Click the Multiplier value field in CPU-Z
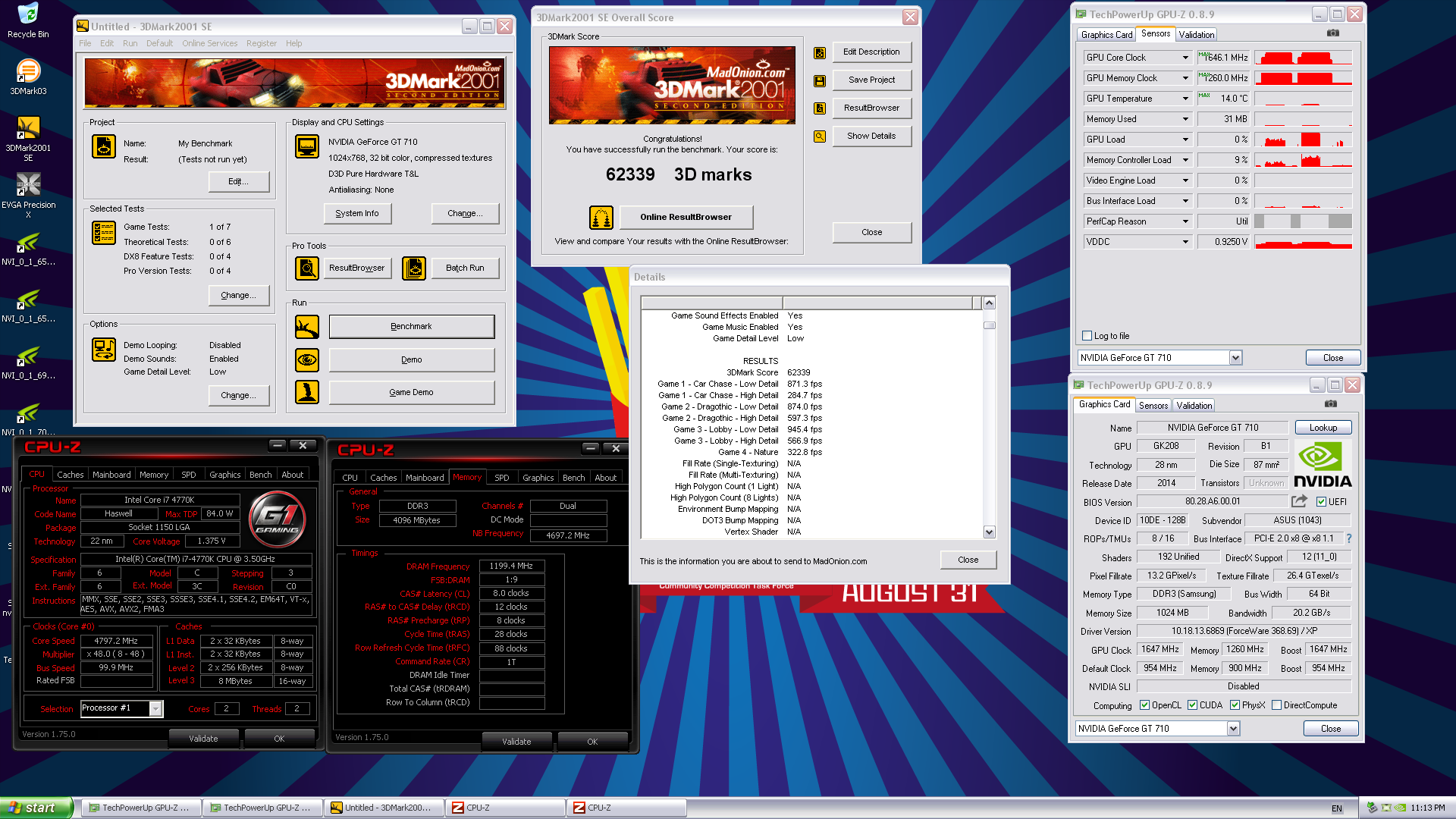This screenshot has width=1456, height=819. pyautogui.click(x=117, y=654)
